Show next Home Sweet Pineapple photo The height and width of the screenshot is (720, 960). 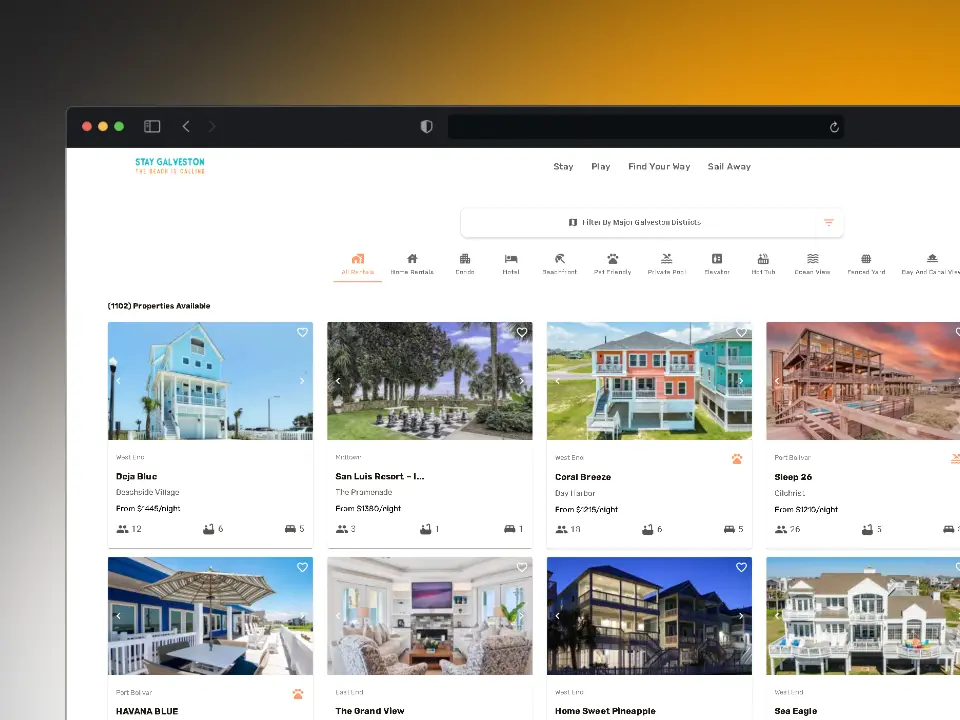pyautogui.click(x=741, y=616)
